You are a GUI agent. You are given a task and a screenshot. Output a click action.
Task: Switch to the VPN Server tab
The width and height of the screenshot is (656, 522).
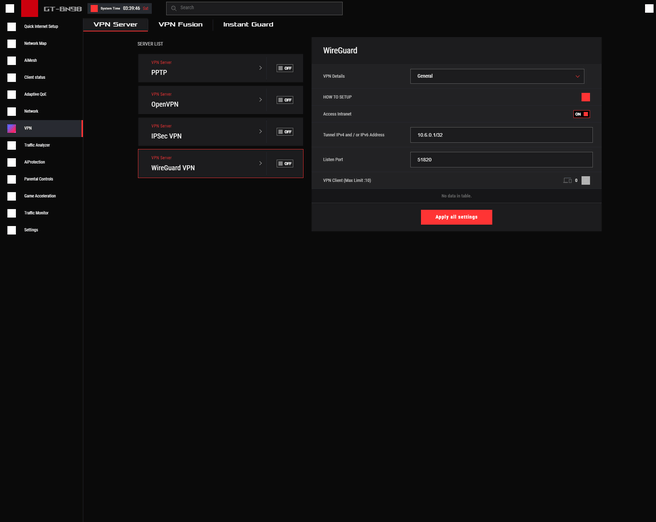pyautogui.click(x=115, y=25)
